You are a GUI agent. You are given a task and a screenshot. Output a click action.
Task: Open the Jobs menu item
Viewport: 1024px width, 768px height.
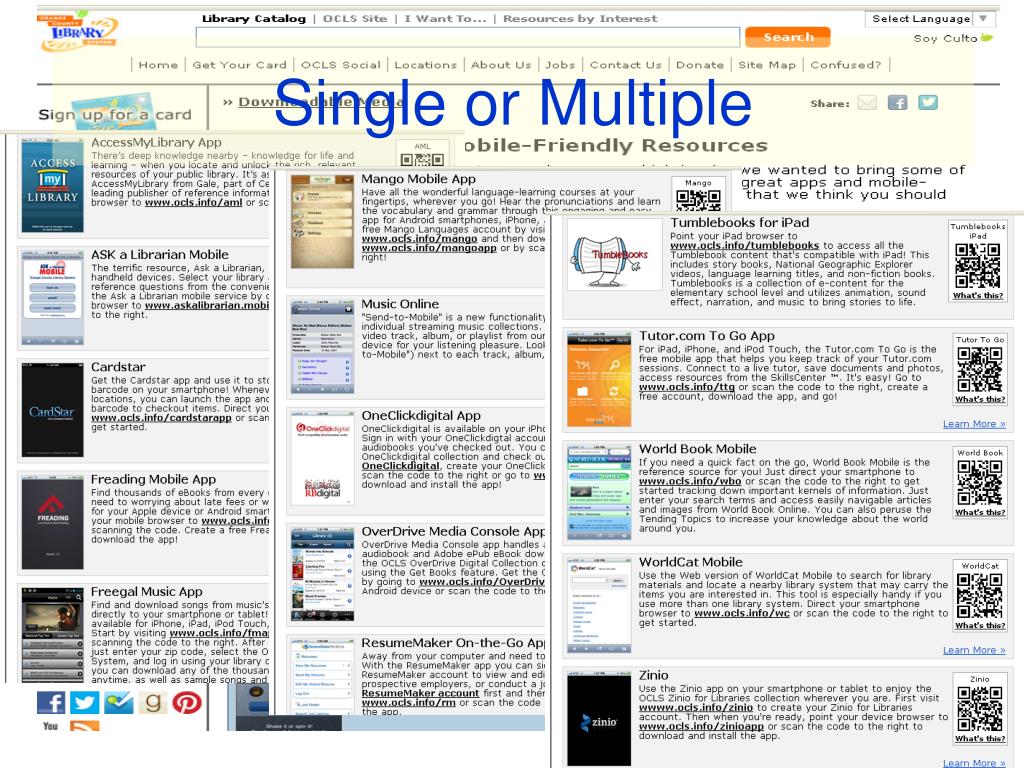tap(560, 65)
